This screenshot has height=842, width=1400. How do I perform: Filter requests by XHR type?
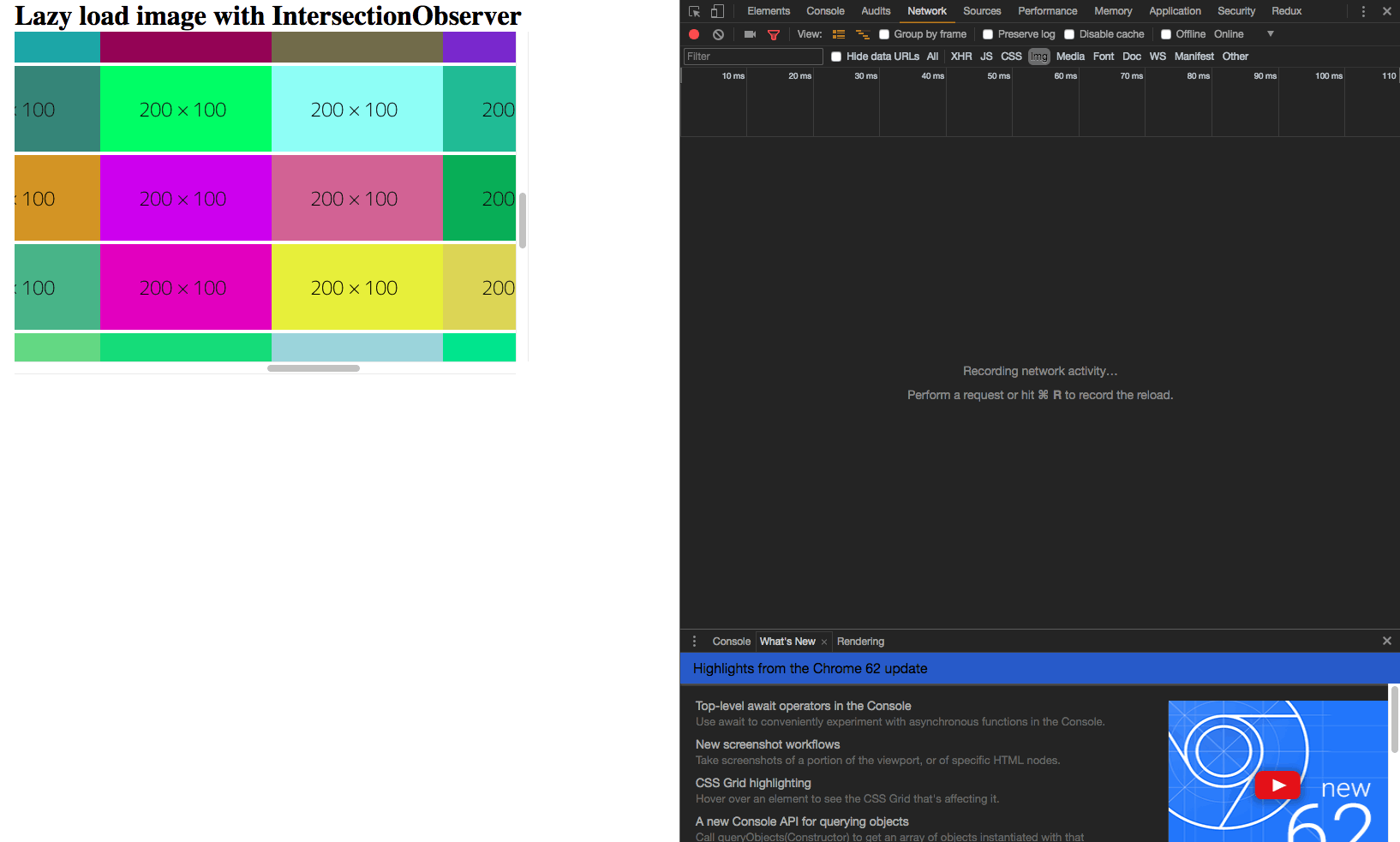click(x=961, y=57)
